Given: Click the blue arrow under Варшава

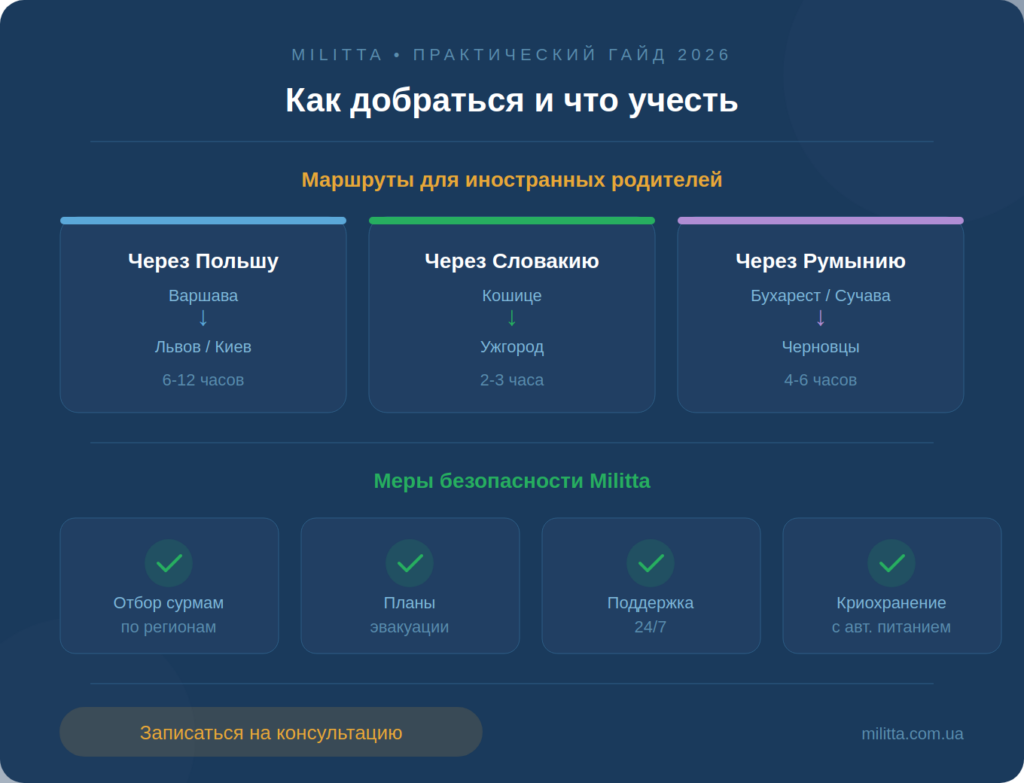Looking at the screenshot, I should point(203,318).
